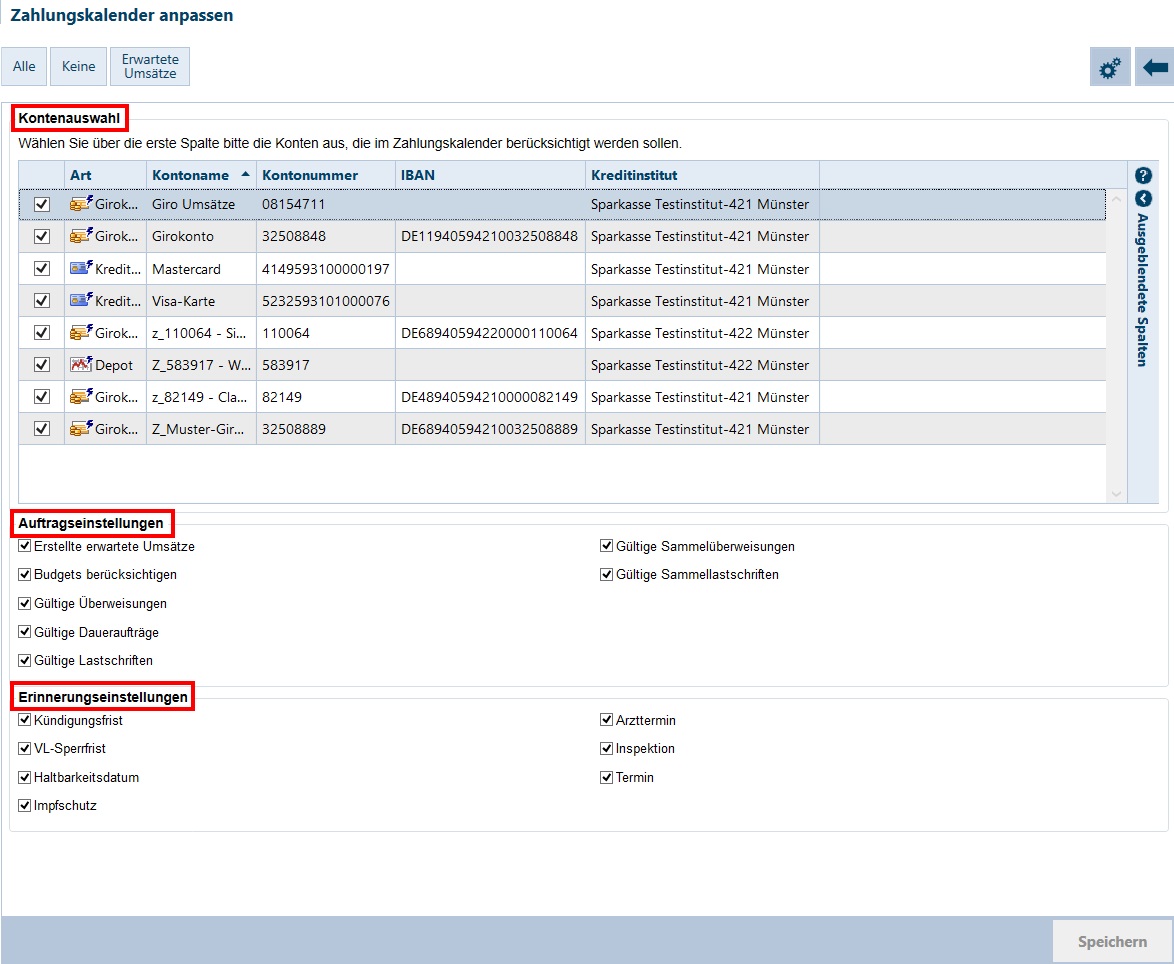Screen dimensions: 1174x964
Task: Click the Z_Muster-Giro account type icon
Action: point(81,429)
